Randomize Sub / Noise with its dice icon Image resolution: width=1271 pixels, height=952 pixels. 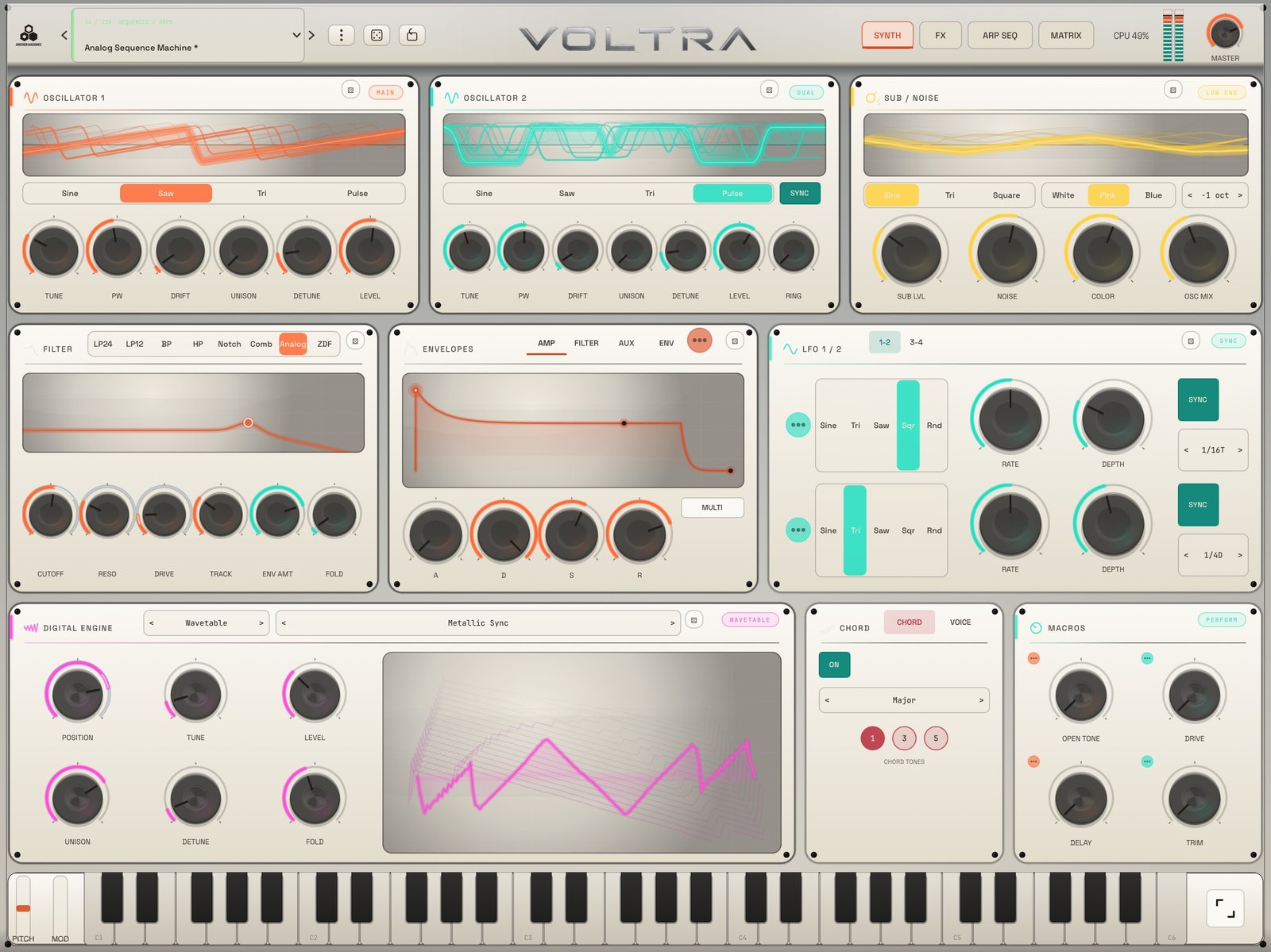[x=1172, y=90]
